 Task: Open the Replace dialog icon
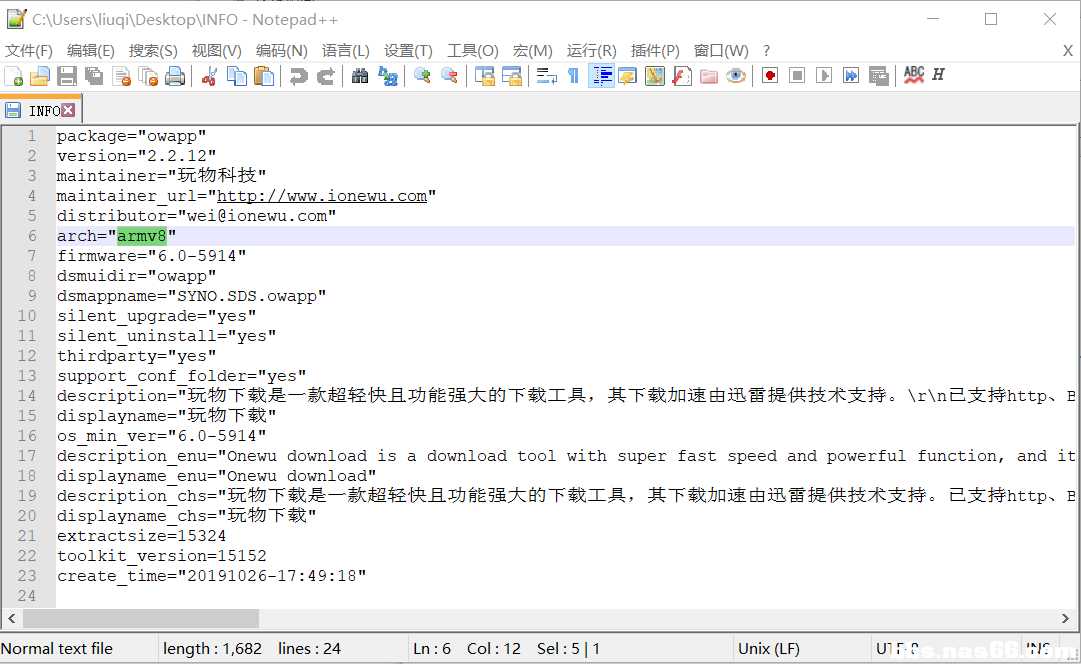point(387,76)
